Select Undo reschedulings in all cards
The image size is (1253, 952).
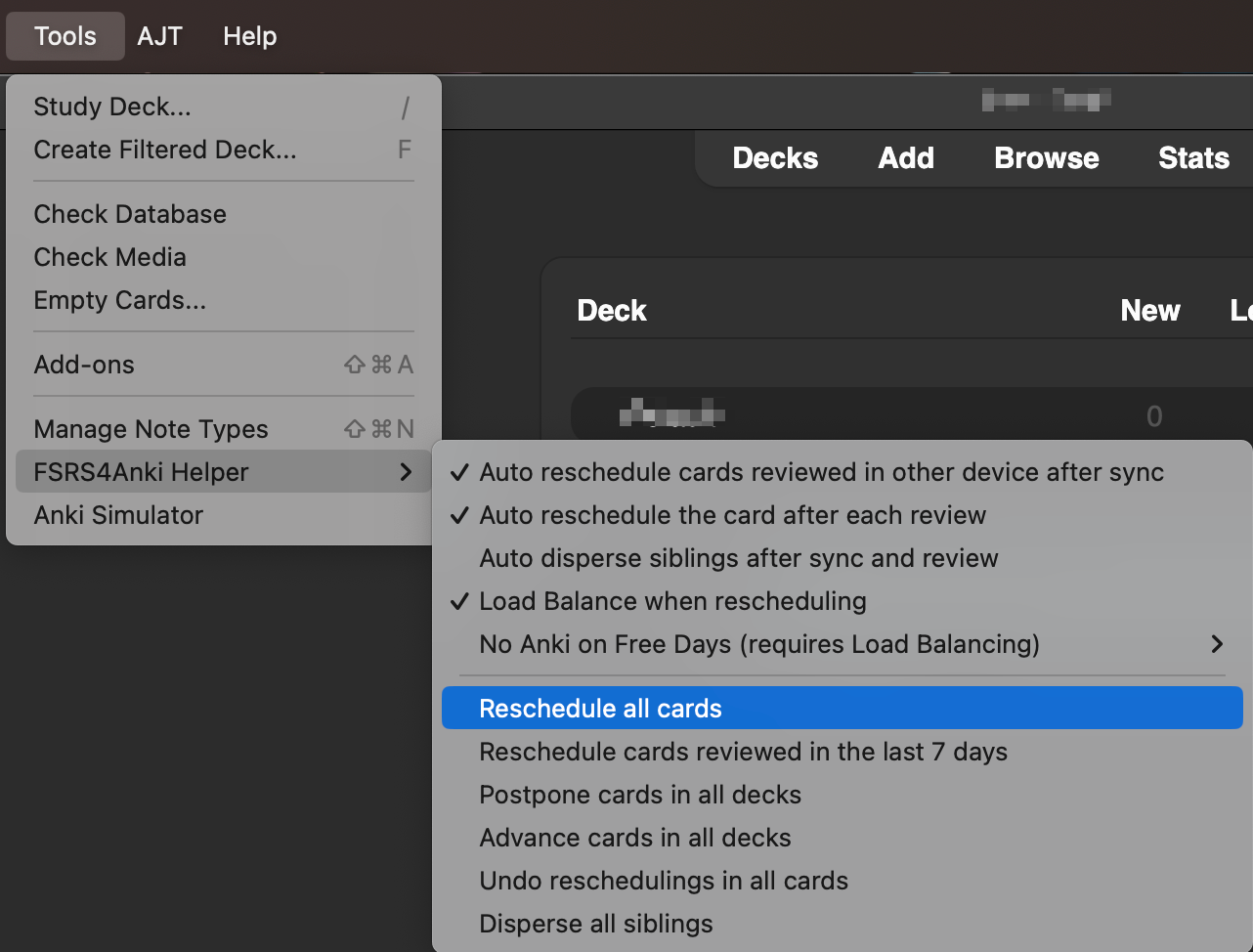(663, 881)
